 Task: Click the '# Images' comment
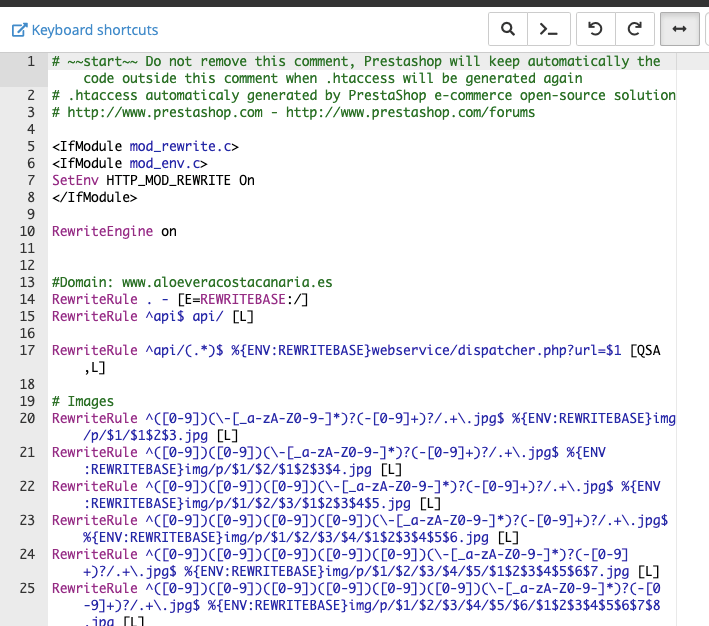point(83,401)
